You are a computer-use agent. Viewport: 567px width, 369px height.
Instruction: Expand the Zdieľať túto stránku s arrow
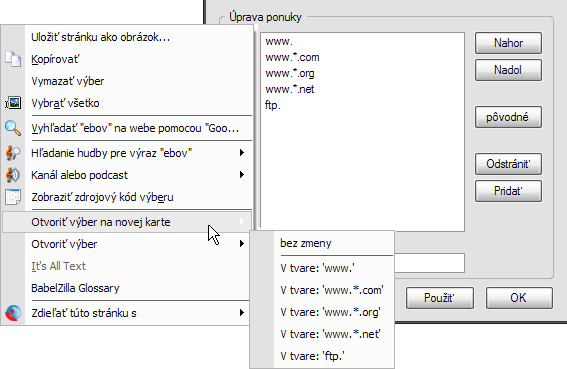[242, 313]
